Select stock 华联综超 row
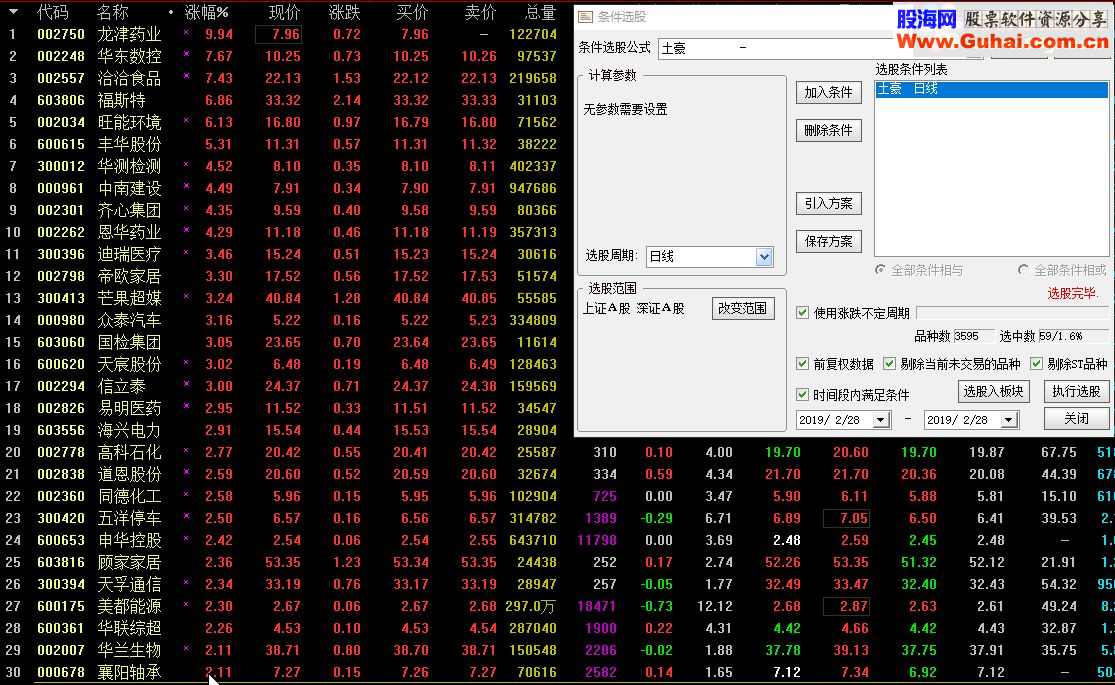The height and width of the screenshot is (685, 1115). (558, 629)
